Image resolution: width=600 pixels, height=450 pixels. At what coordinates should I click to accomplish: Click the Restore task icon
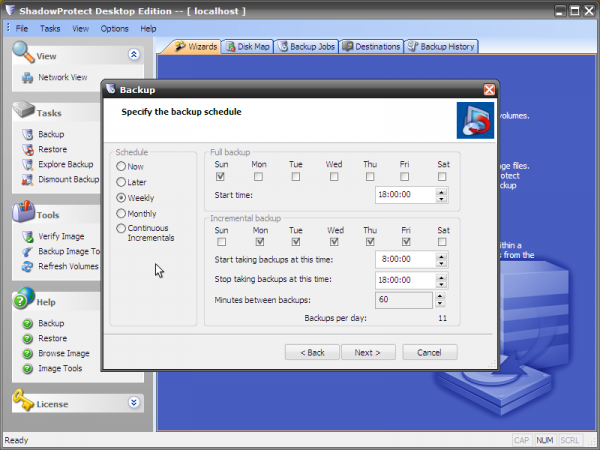28,149
